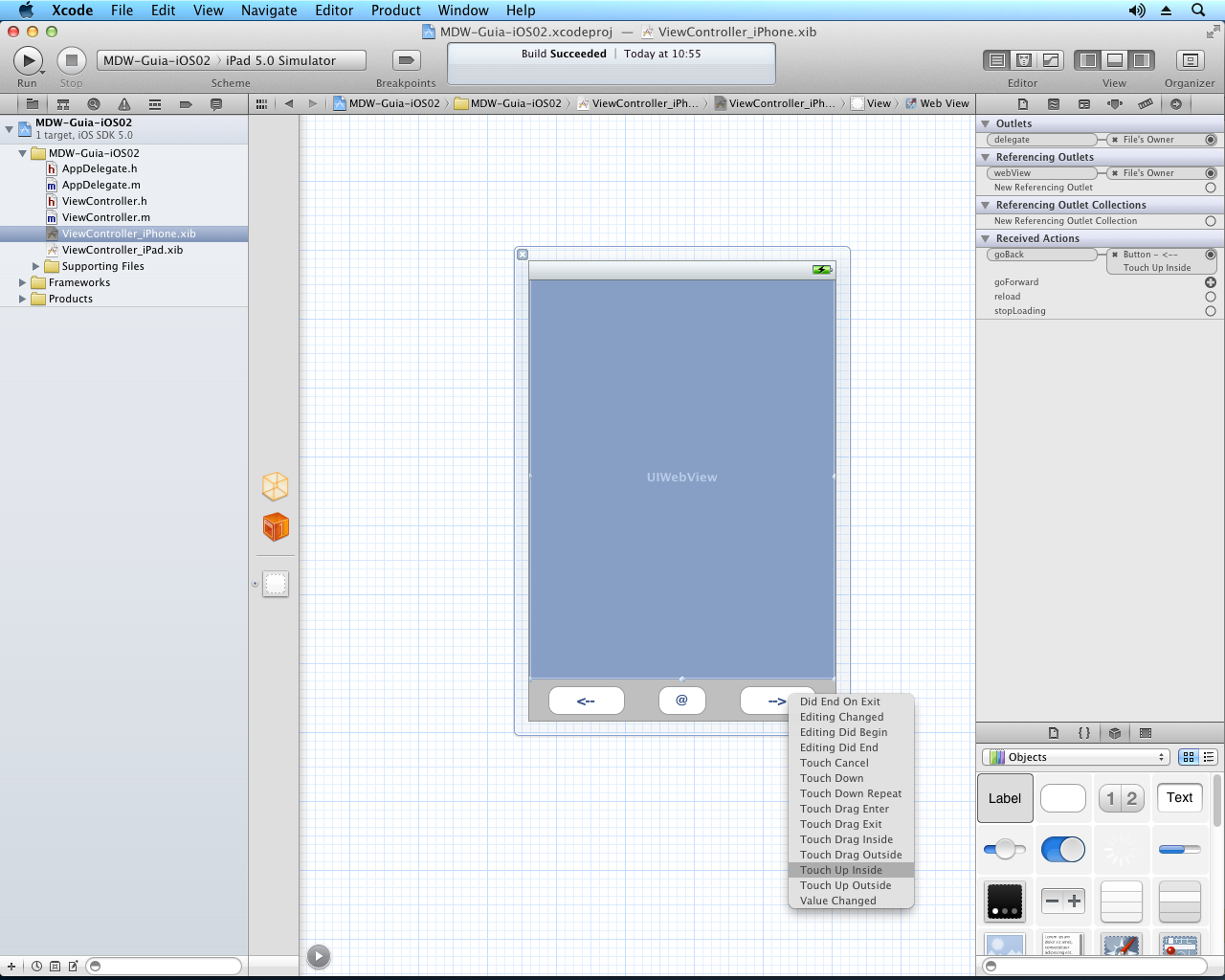This screenshot has height=980, width=1225.
Task: Show the Connections inspector arrow icon
Action: point(1176,103)
